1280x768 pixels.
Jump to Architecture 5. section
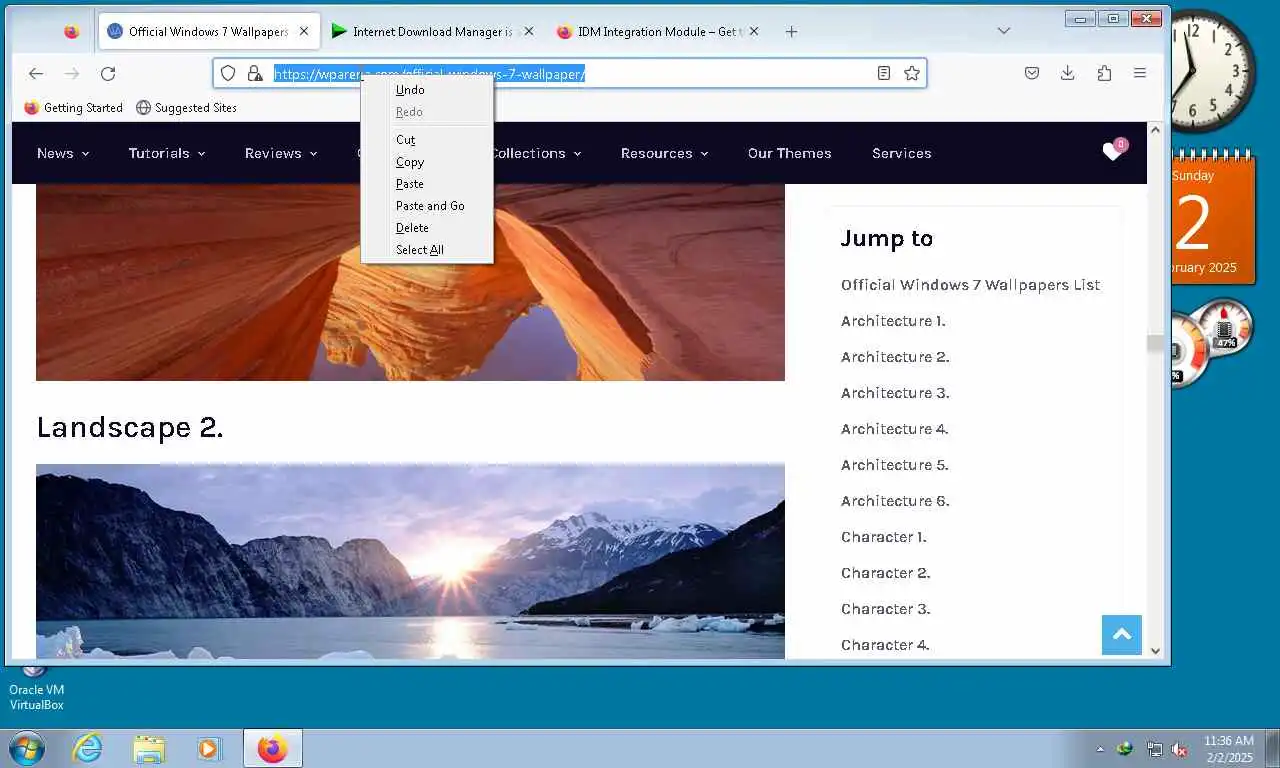(x=894, y=465)
